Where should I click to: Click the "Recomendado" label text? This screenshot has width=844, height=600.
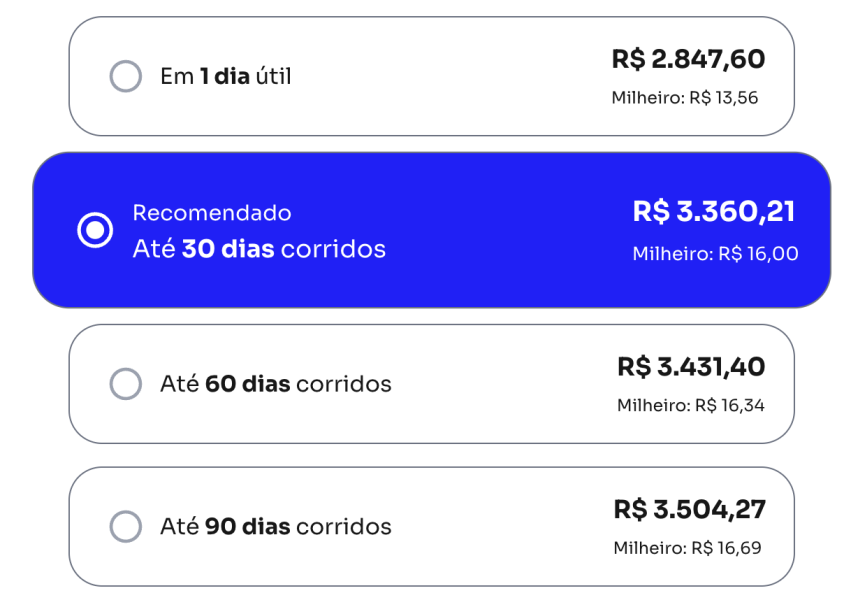[212, 213]
